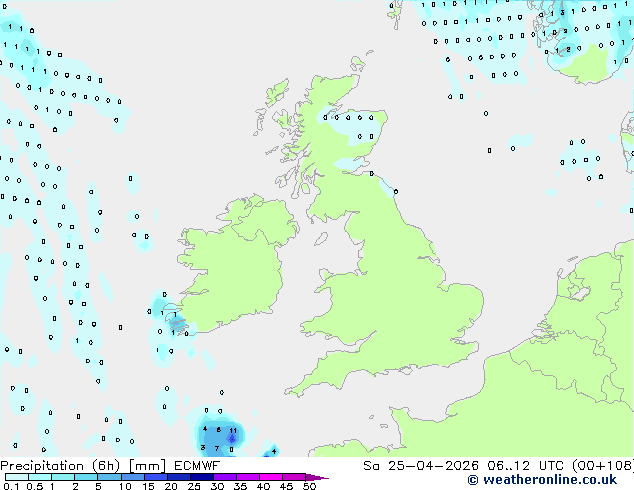Screen dimensions: 634x490
Task: Click the '[mm]' unit label
Action: [148, 466]
